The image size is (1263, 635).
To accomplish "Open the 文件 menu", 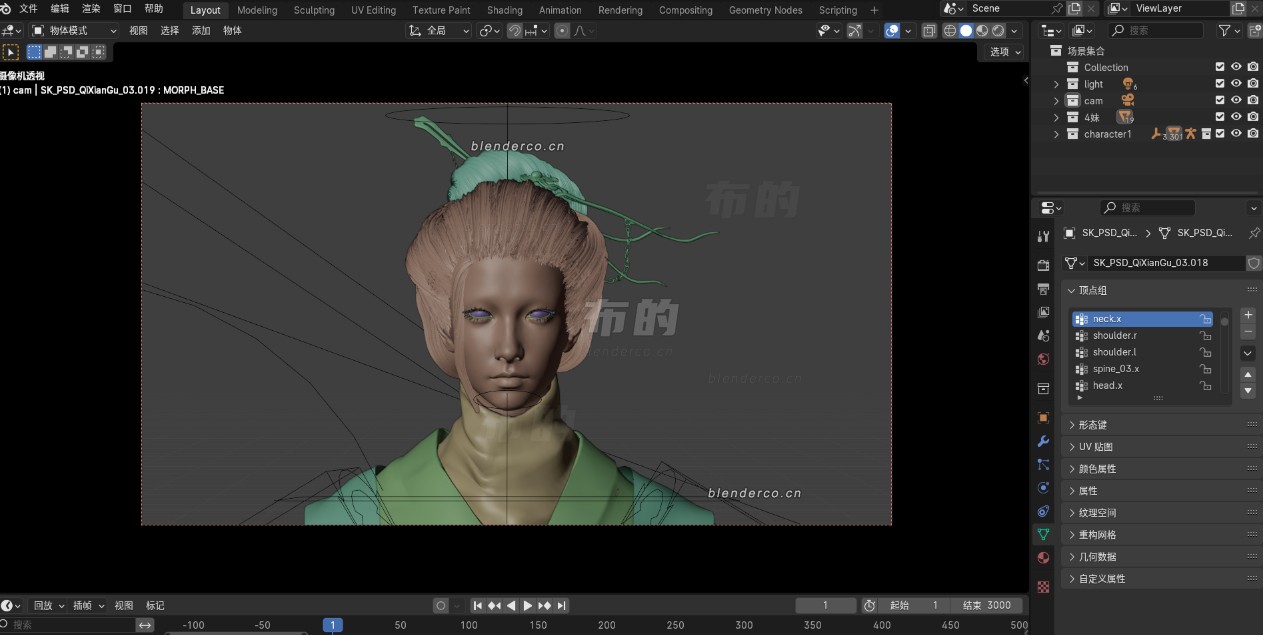I will click(28, 9).
